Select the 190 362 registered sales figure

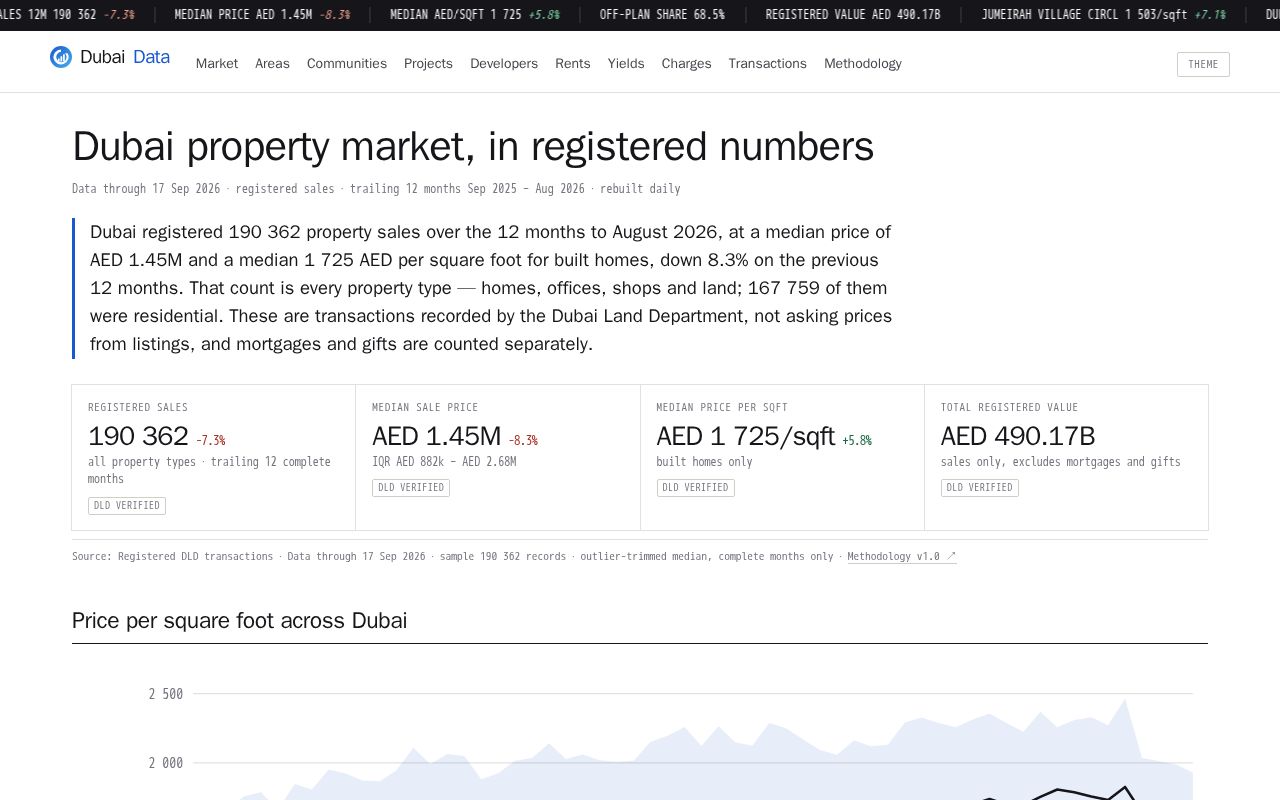coord(138,436)
